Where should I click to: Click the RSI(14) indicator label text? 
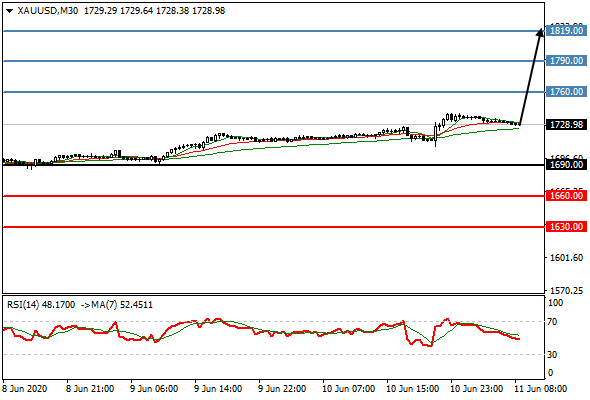click(x=23, y=304)
